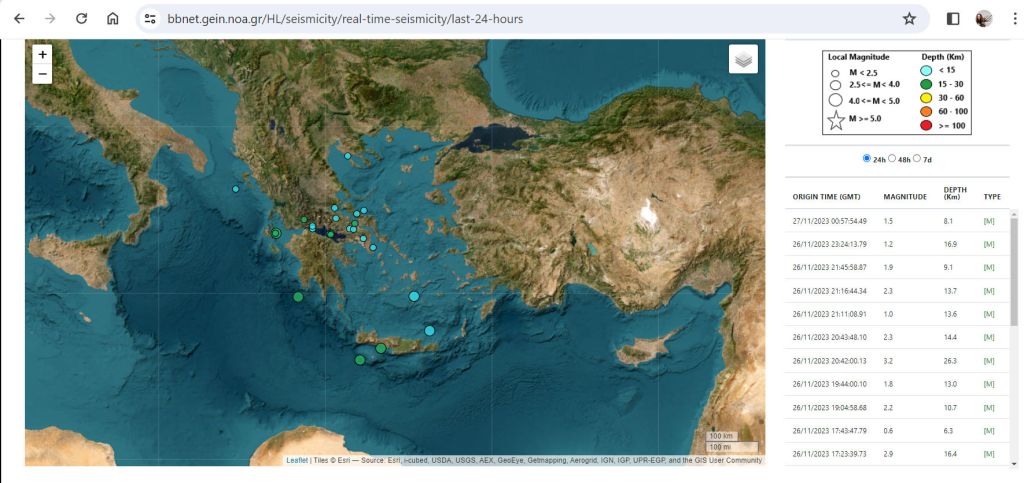Select the 7d time range
Image resolution: width=1024 pixels, height=483 pixels.
(917, 158)
